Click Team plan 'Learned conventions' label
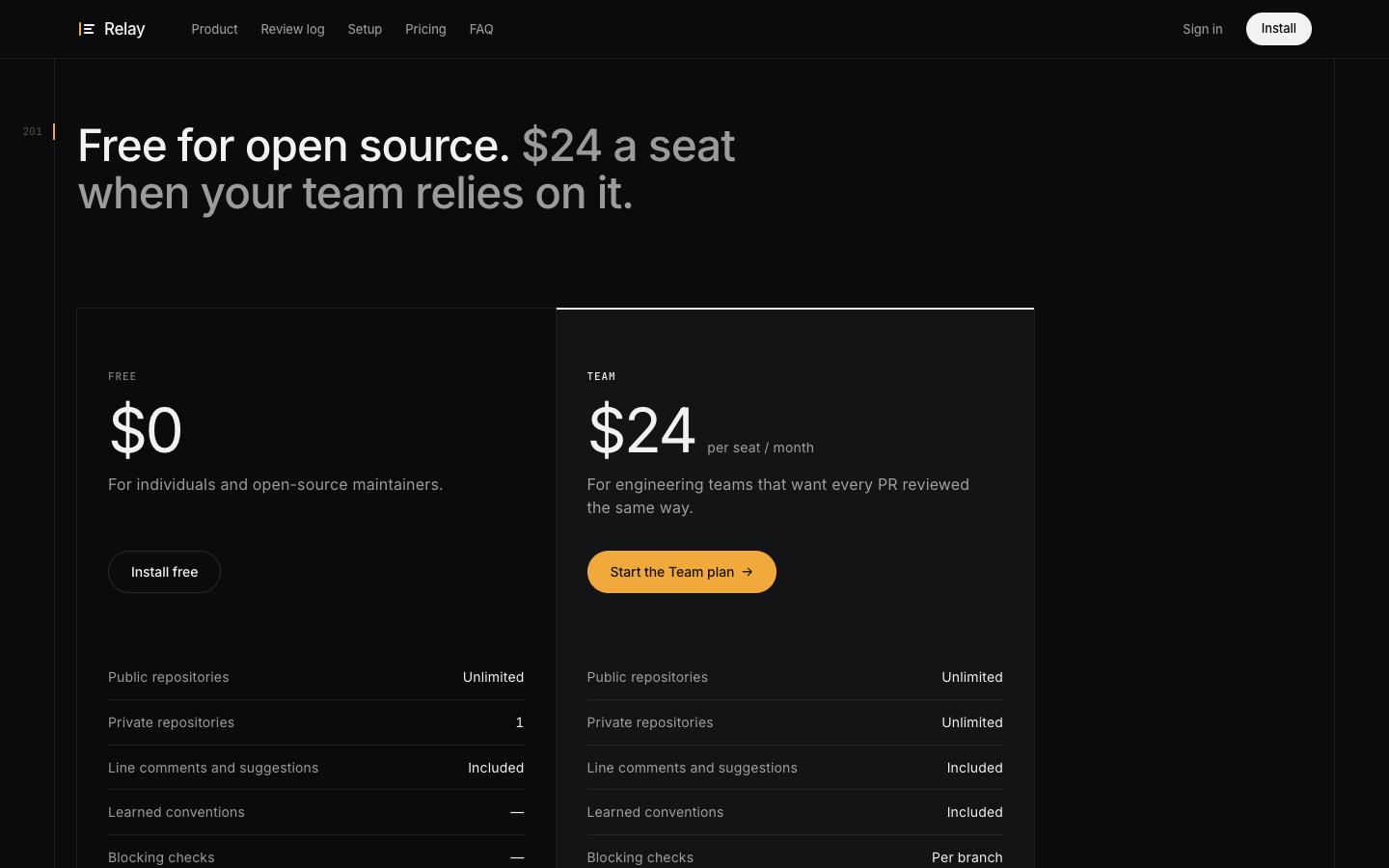Image resolution: width=1389 pixels, height=868 pixels. tap(655, 812)
